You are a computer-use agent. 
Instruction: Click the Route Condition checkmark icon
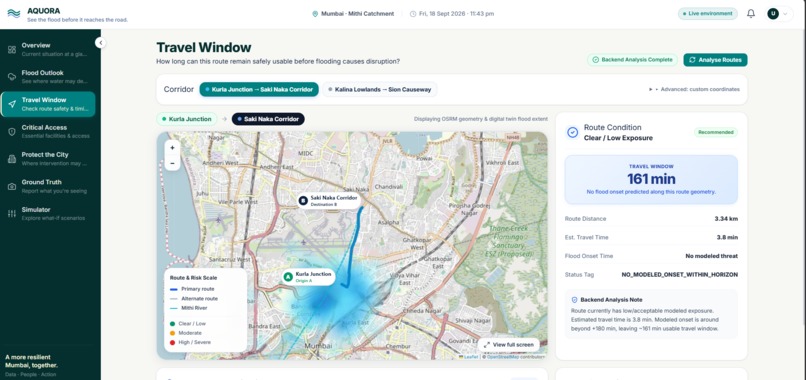tap(572, 132)
